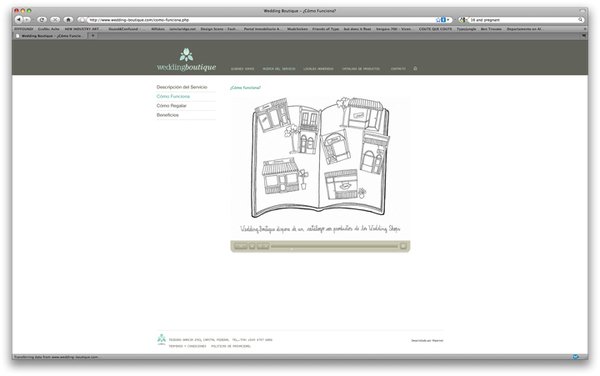Screen dimensions: 600x376
Task: Click the Wedding Boutique logo
Action: click(186, 60)
